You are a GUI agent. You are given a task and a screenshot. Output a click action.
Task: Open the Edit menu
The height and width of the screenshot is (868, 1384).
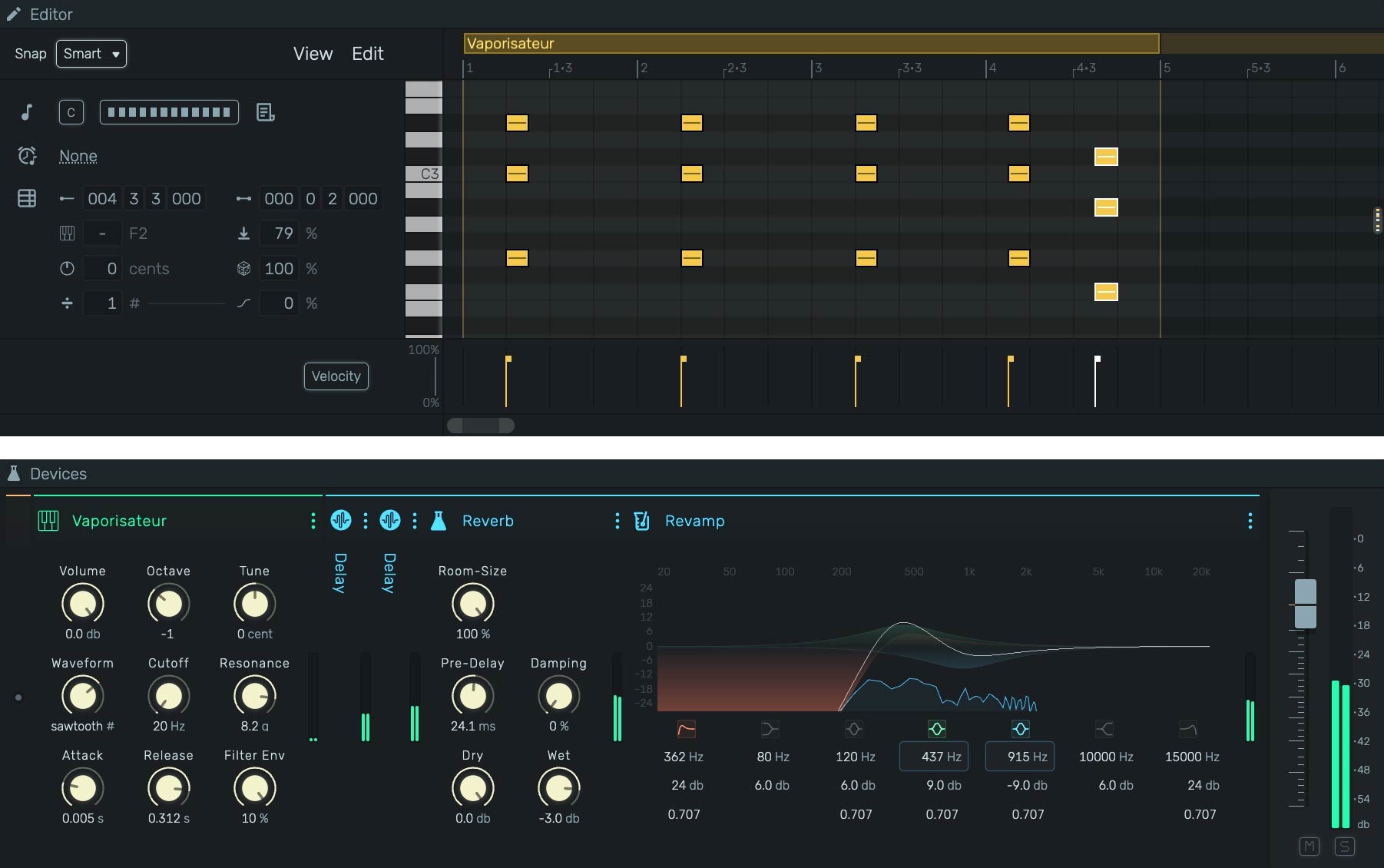367,54
